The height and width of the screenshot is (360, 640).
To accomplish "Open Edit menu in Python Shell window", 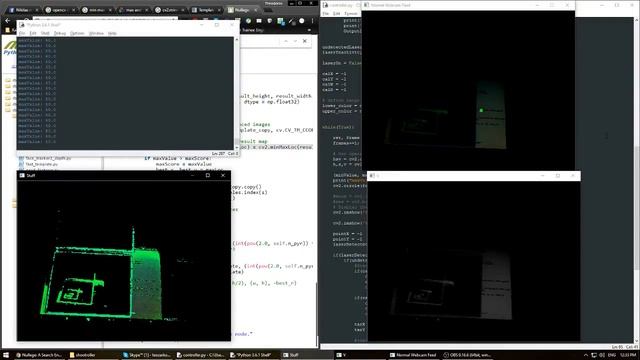I will tap(33, 33).
